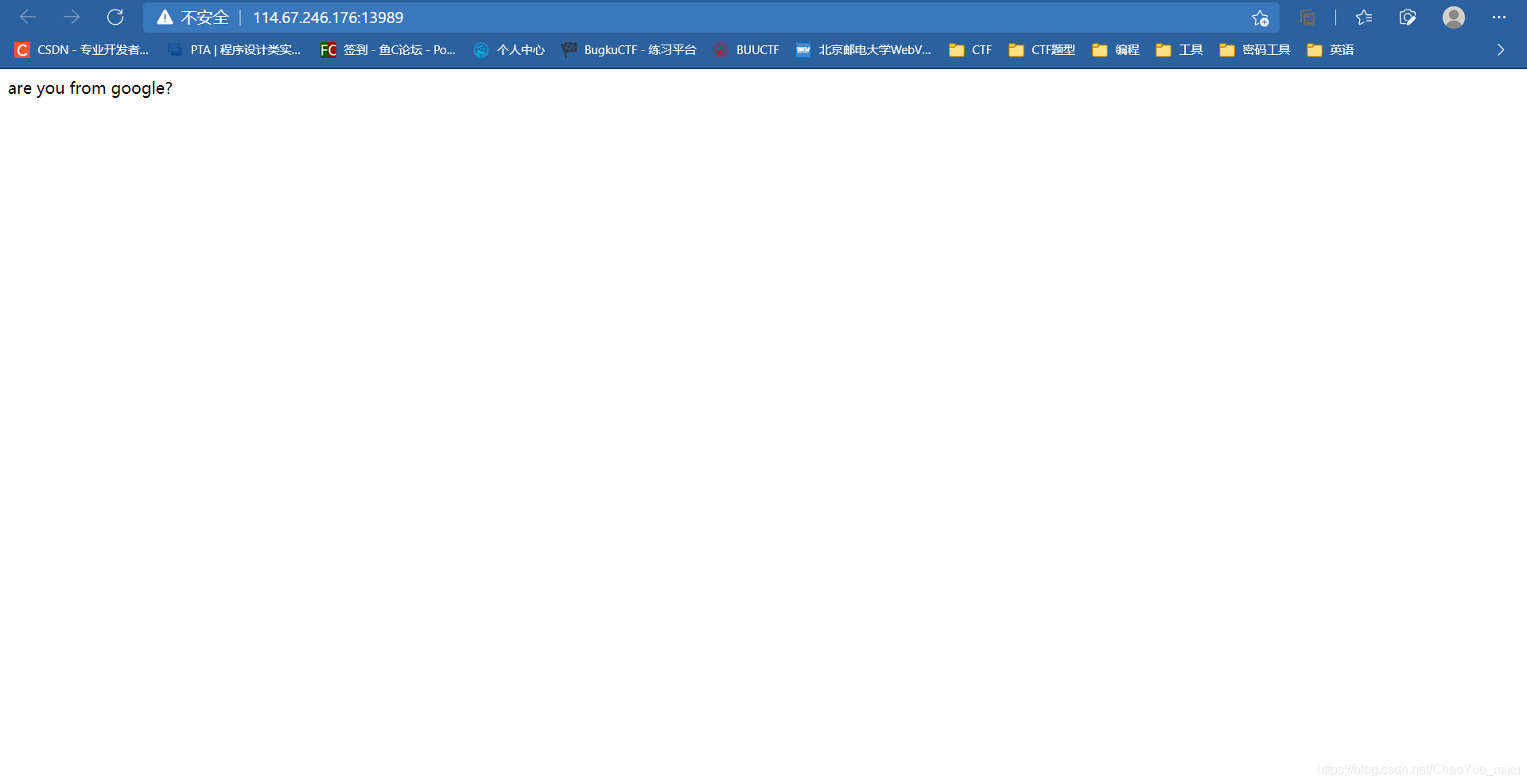1527x784 pixels.
Task: Open the 北京邮电大学WebV bookmark
Action: click(x=863, y=50)
